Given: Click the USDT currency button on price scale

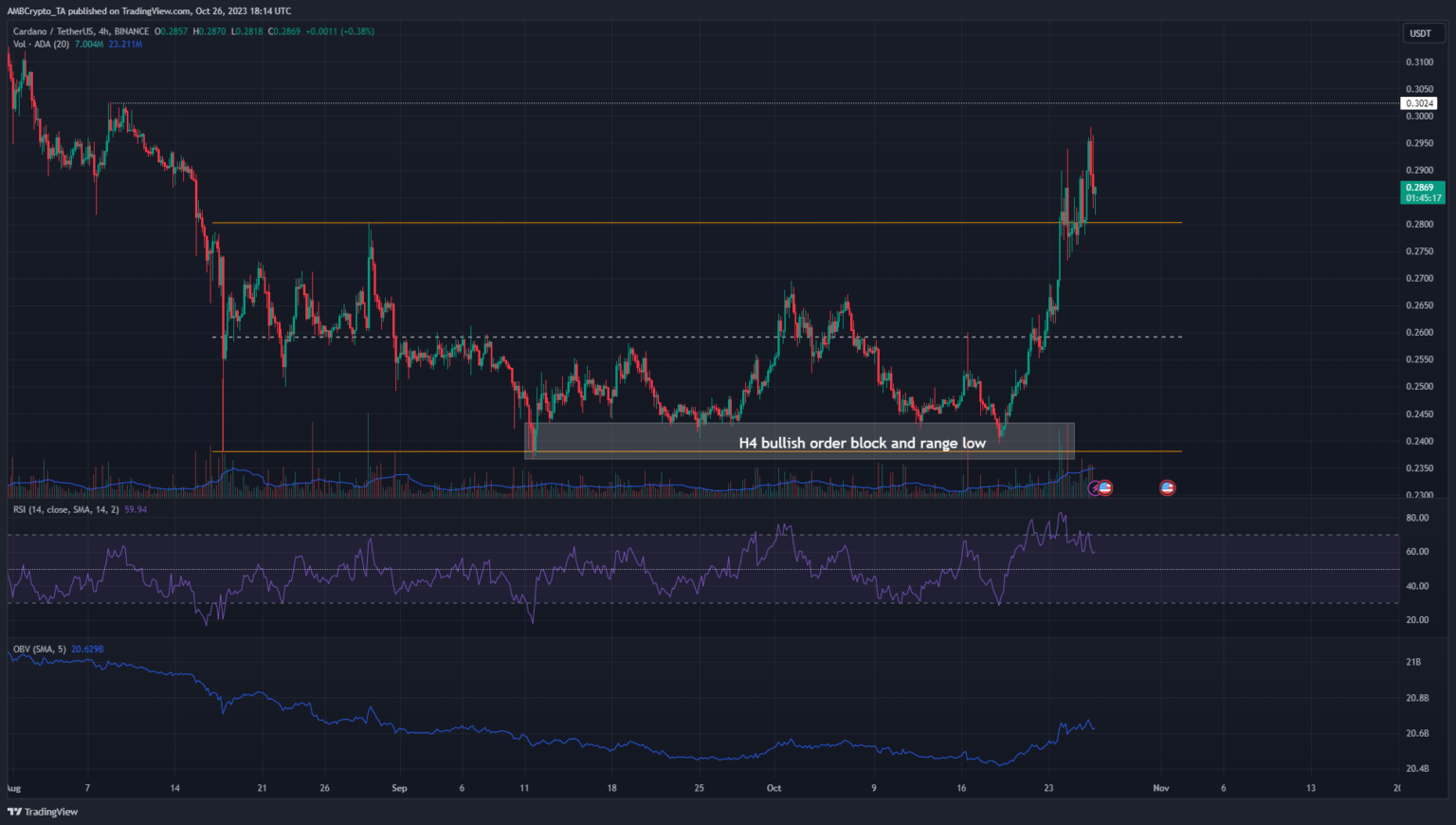Looking at the screenshot, I should point(1420,33).
